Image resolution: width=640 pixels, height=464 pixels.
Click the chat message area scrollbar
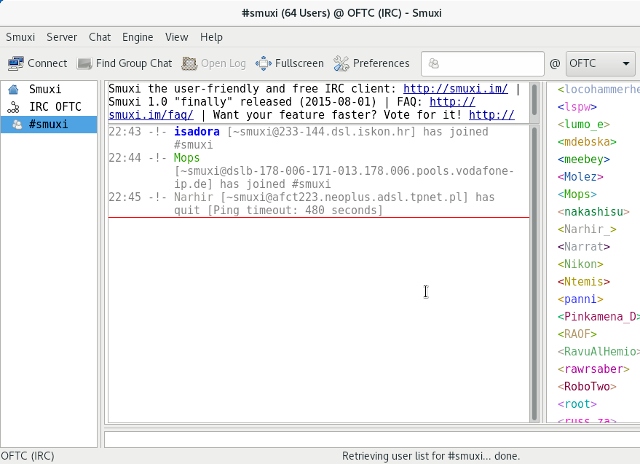pos(534,273)
